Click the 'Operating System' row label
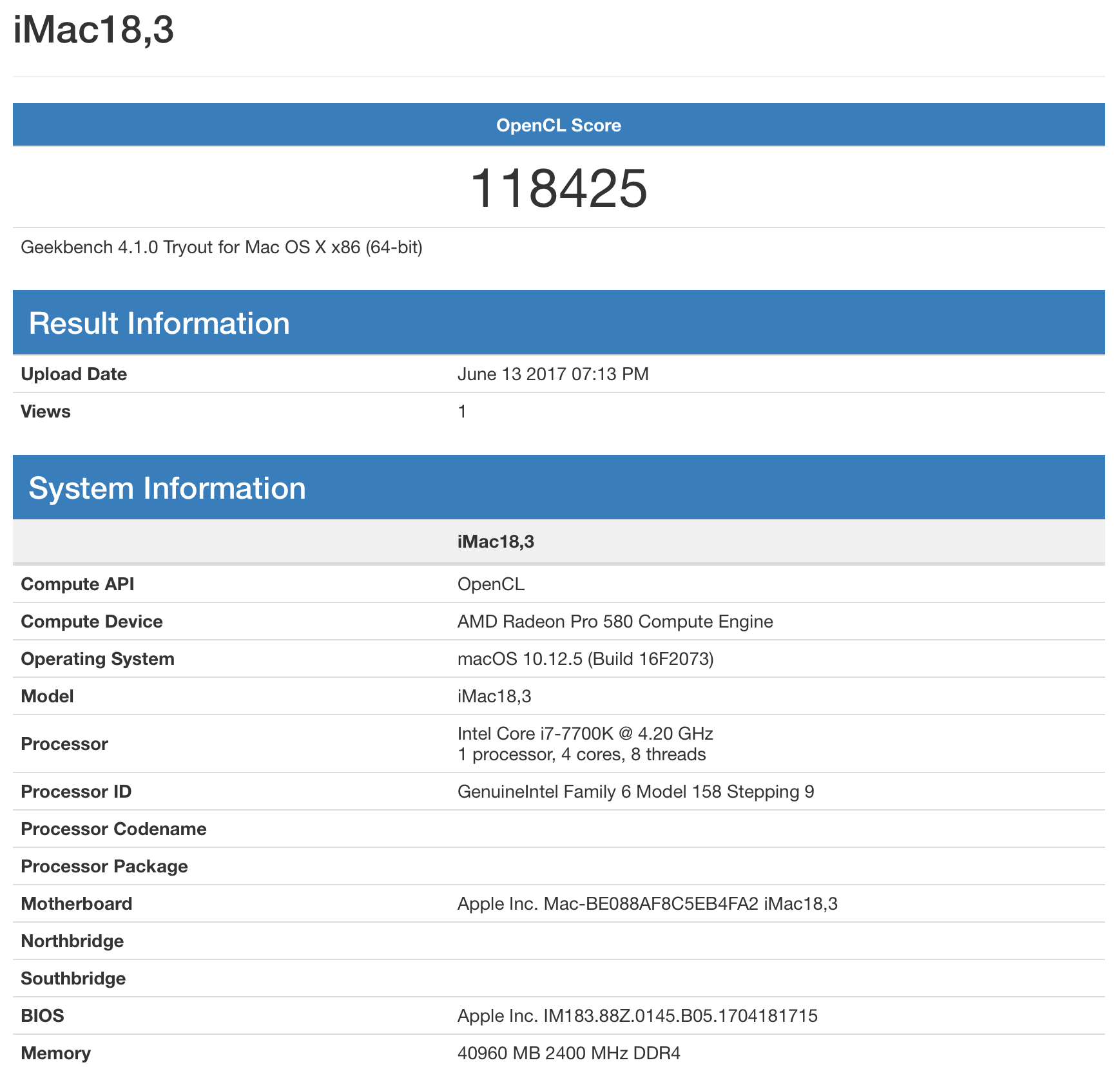1120x1076 pixels. (x=98, y=659)
